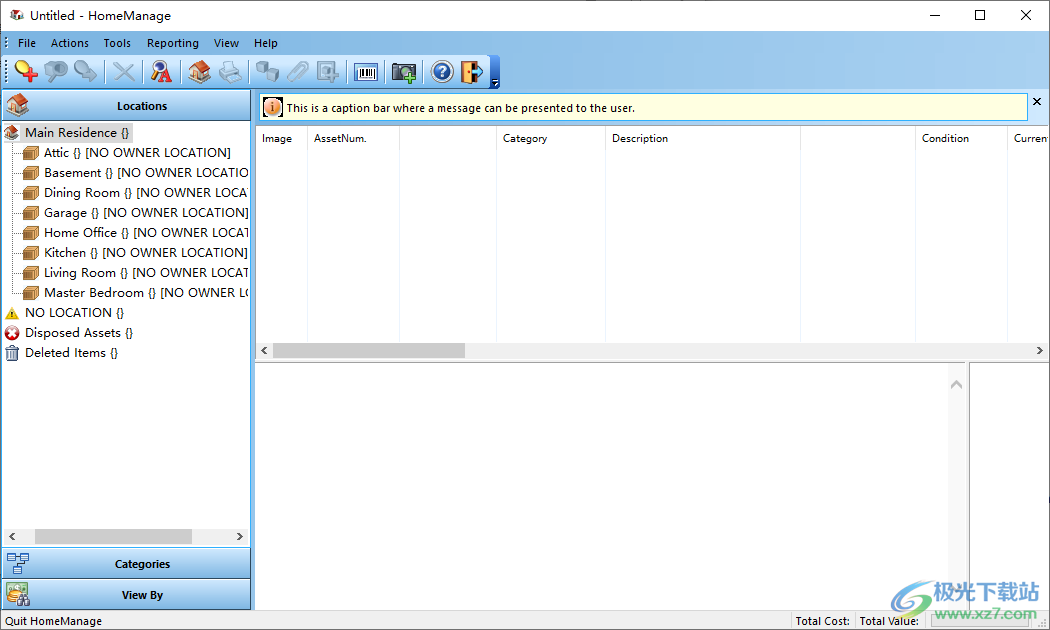Select the Kitchen location
The height and width of the screenshot is (630, 1050).
[x=65, y=252]
